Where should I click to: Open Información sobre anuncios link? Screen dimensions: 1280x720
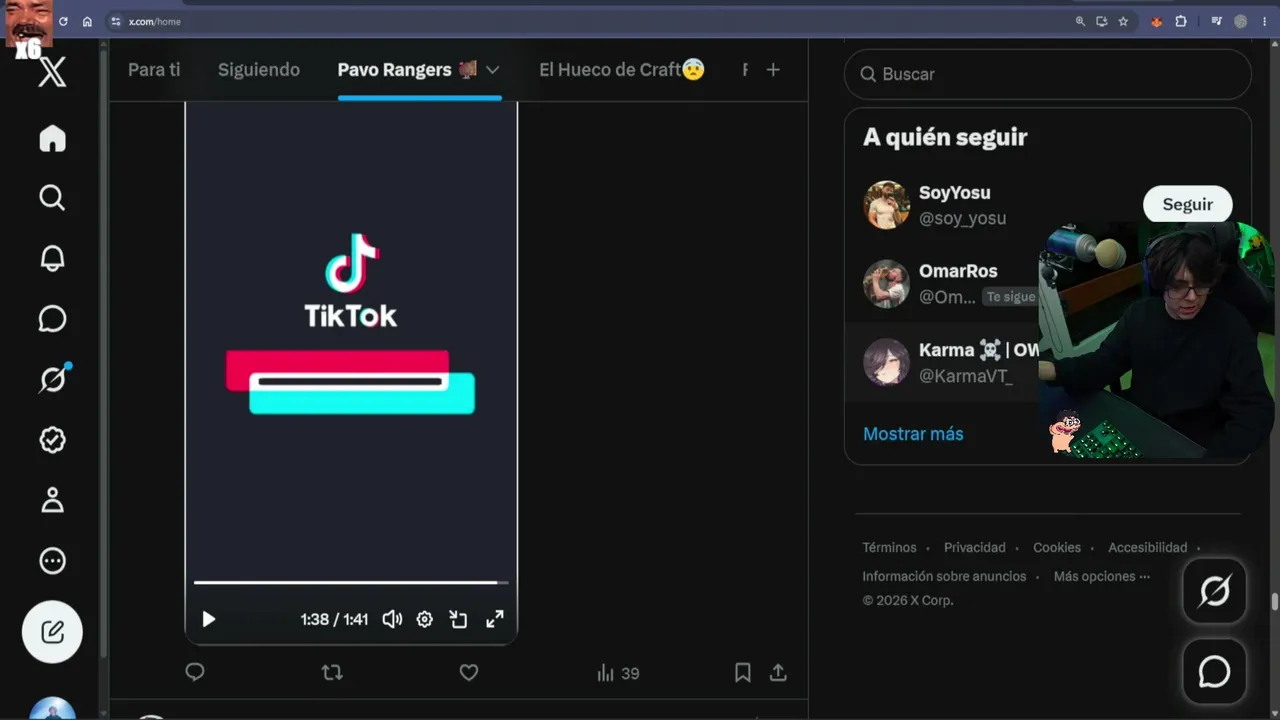(x=944, y=576)
